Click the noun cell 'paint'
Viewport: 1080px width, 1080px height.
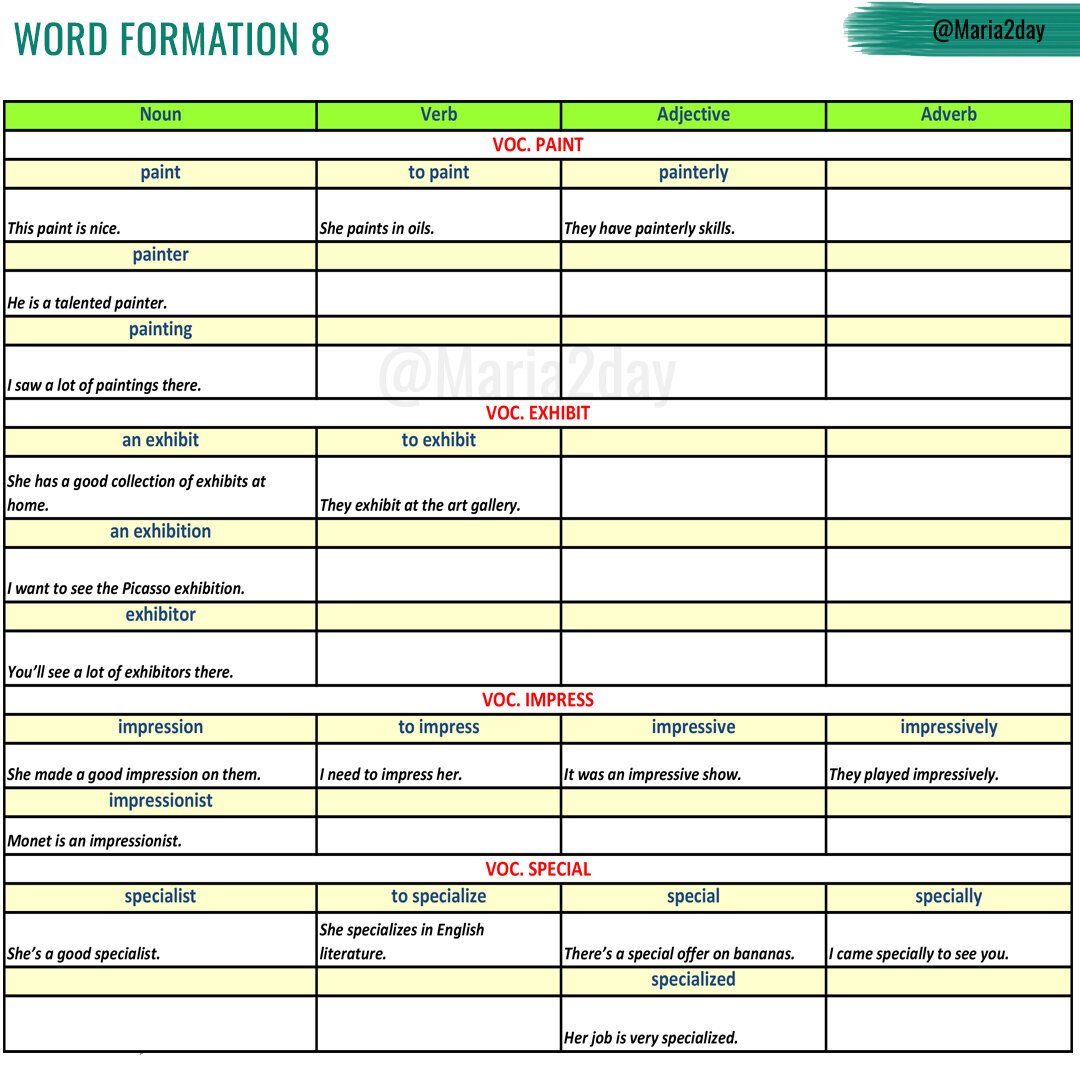(160, 173)
